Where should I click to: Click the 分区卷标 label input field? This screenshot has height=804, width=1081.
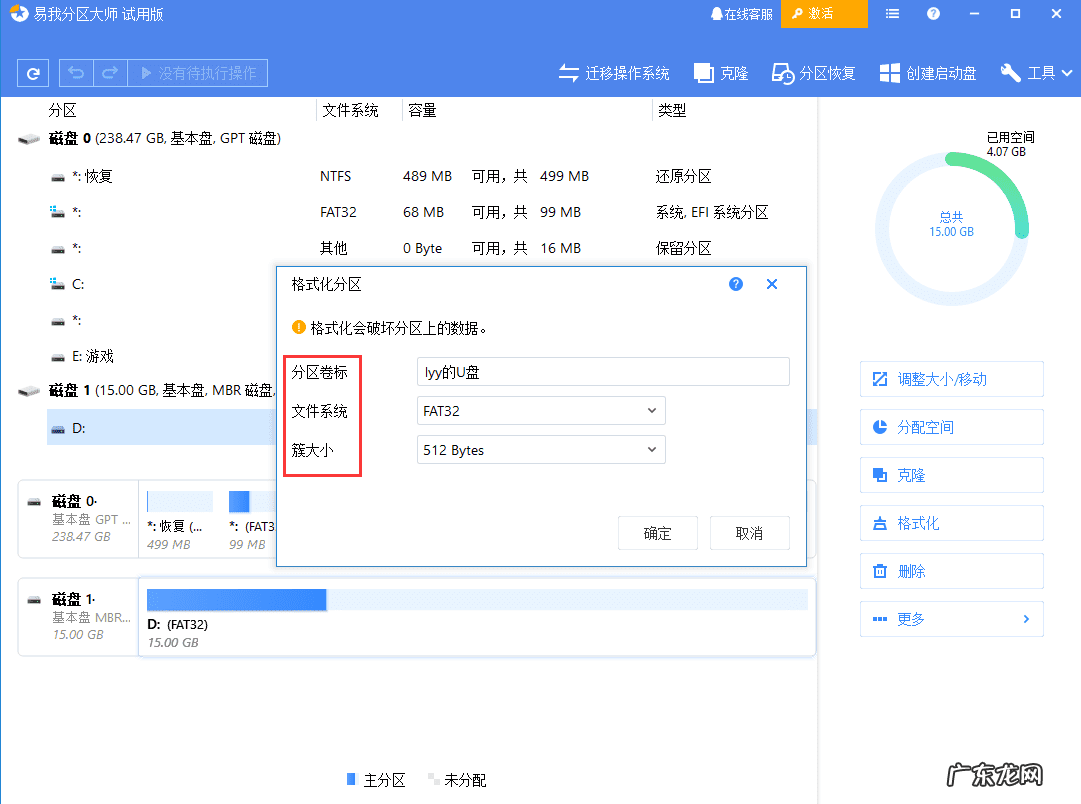point(603,372)
